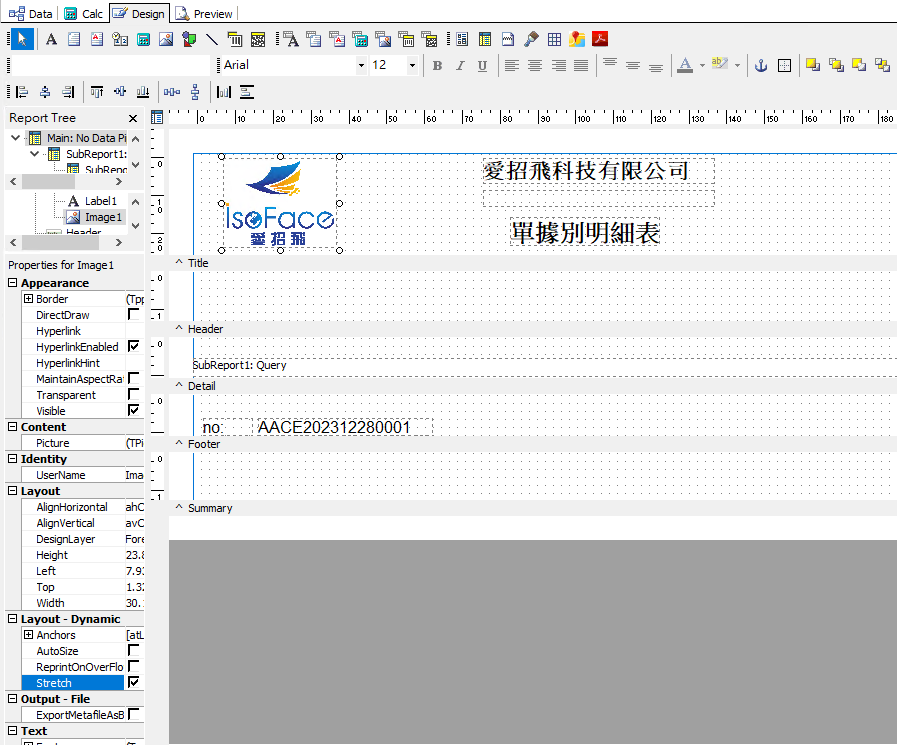Open the font color dropdown arrow
Viewport: 897px width, 745px height.
click(x=702, y=65)
